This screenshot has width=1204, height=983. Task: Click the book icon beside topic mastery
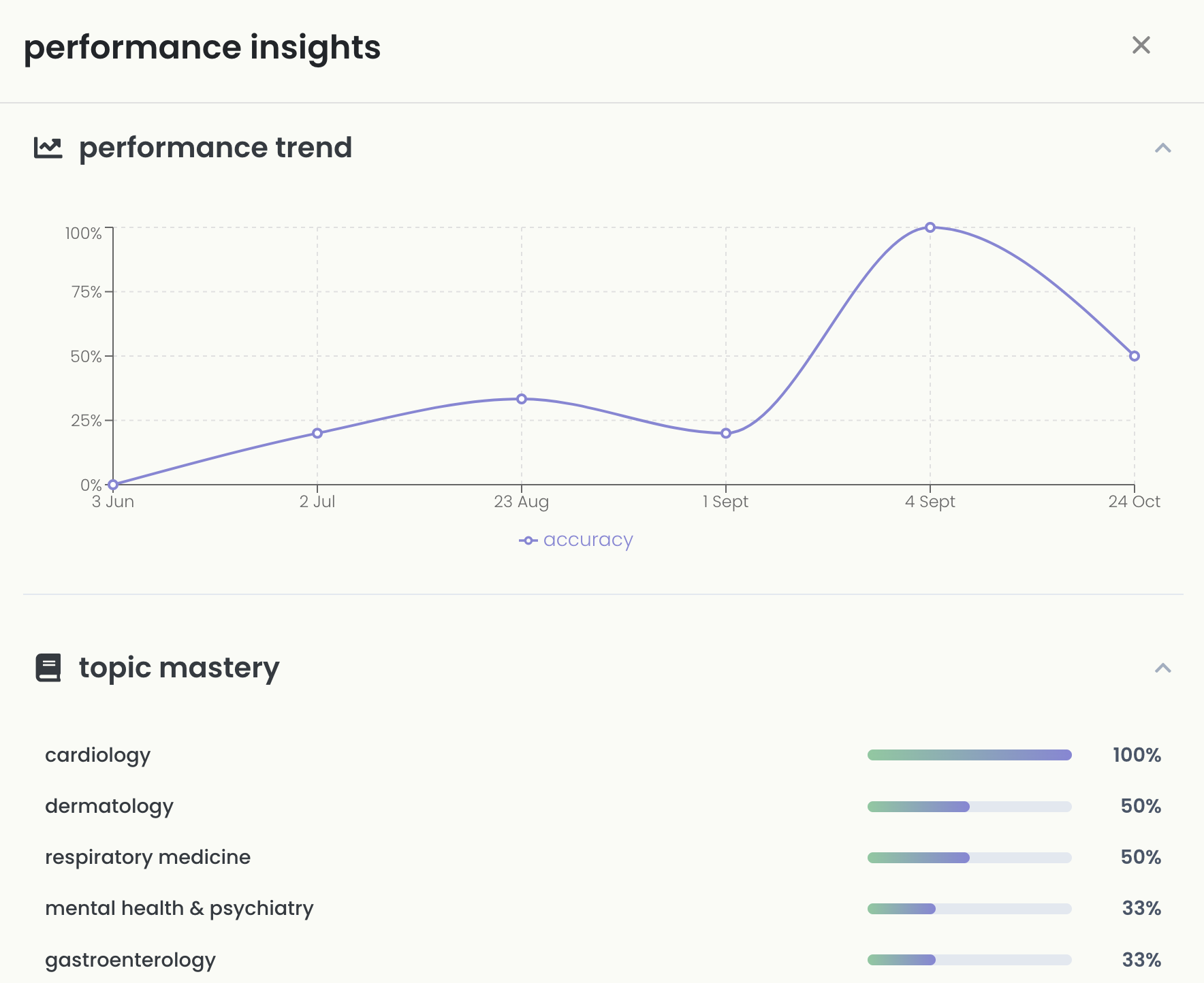click(46, 667)
